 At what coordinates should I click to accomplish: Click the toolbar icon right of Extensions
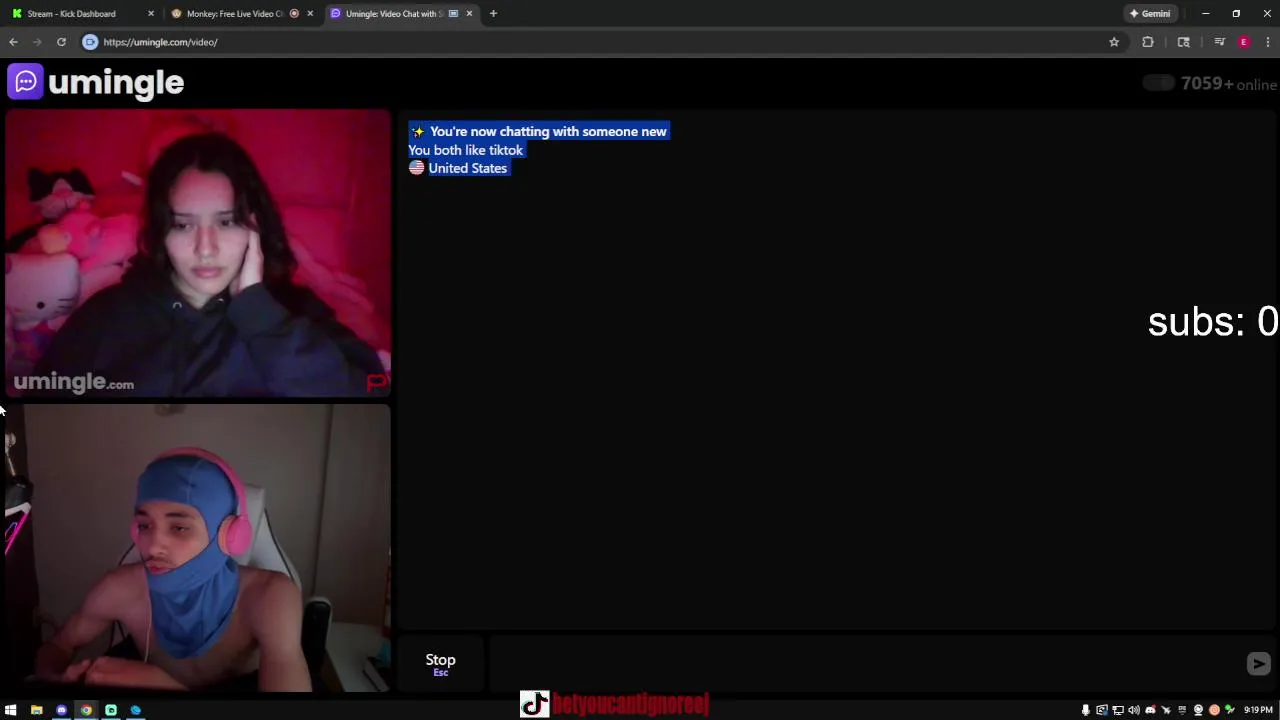[1184, 42]
